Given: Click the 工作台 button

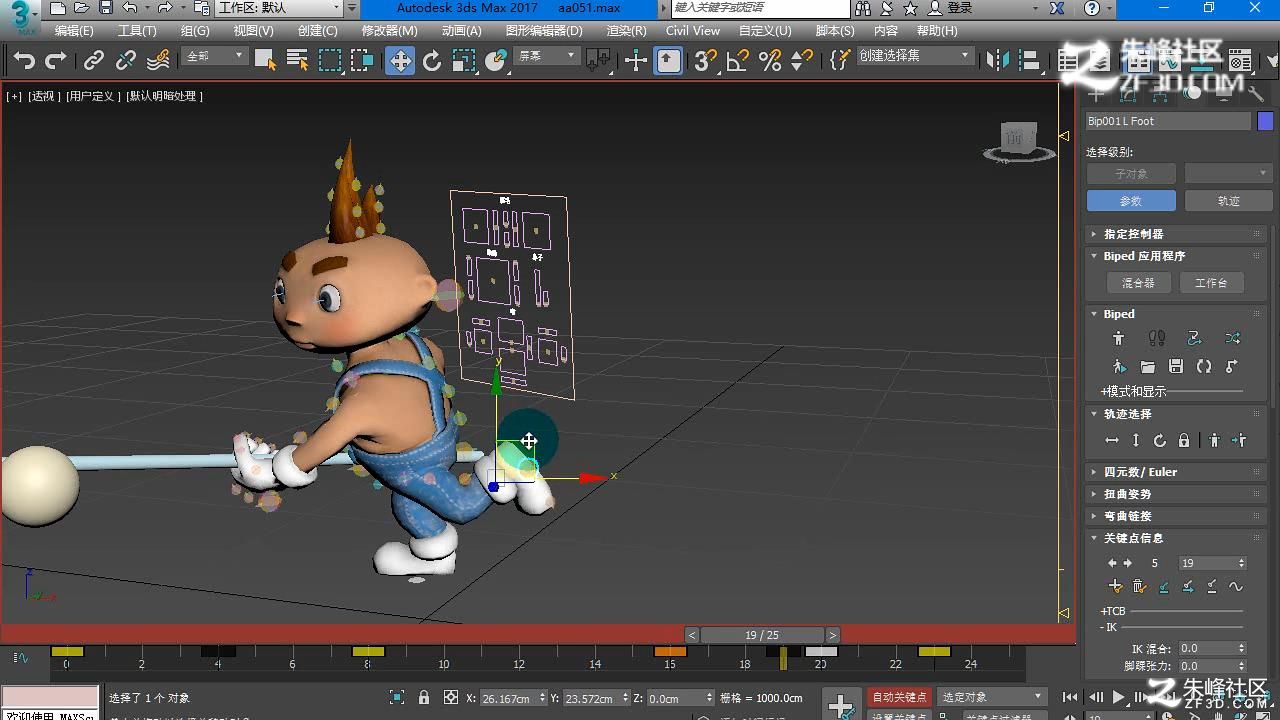Looking at the screenshot, I should point(1211,283).
